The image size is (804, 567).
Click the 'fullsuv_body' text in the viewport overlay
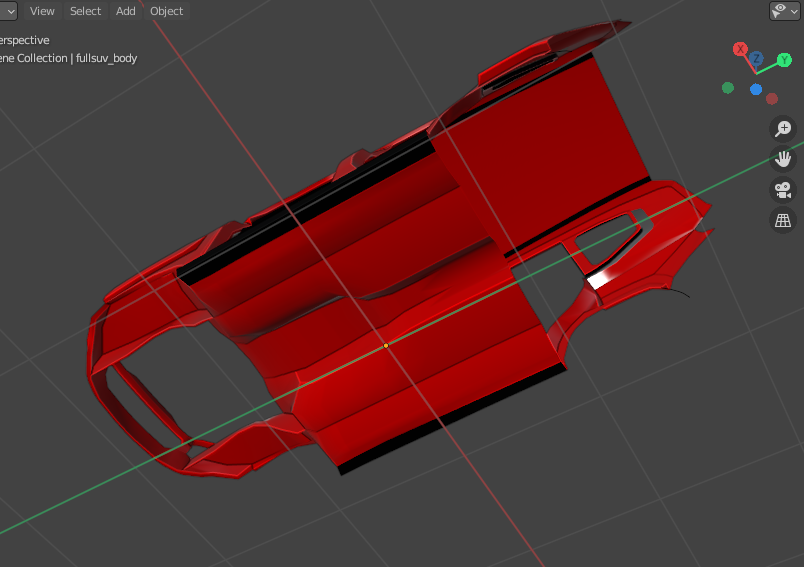[x=106, y=58]
